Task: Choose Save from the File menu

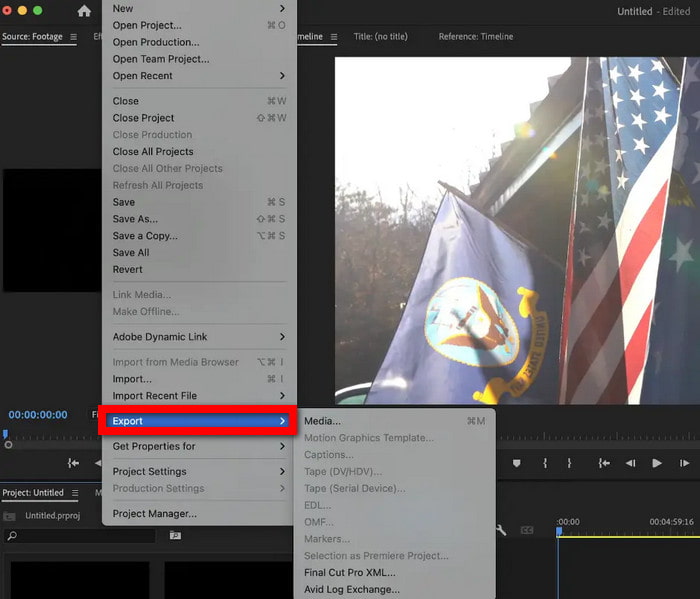Action: coord(199,202)
